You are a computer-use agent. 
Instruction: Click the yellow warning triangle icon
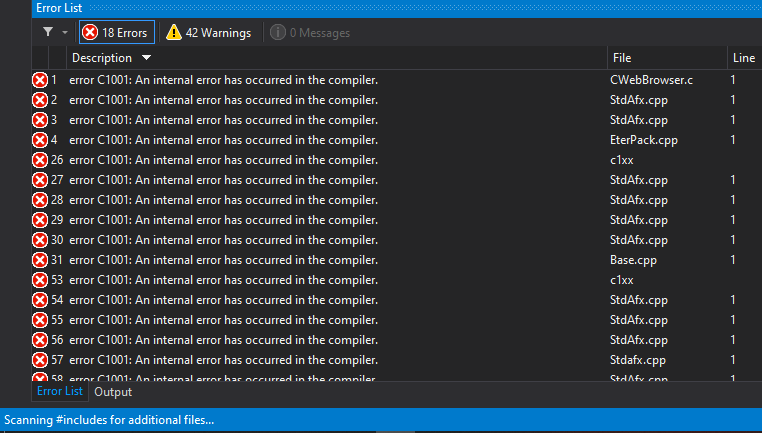(x=173, y=33)
